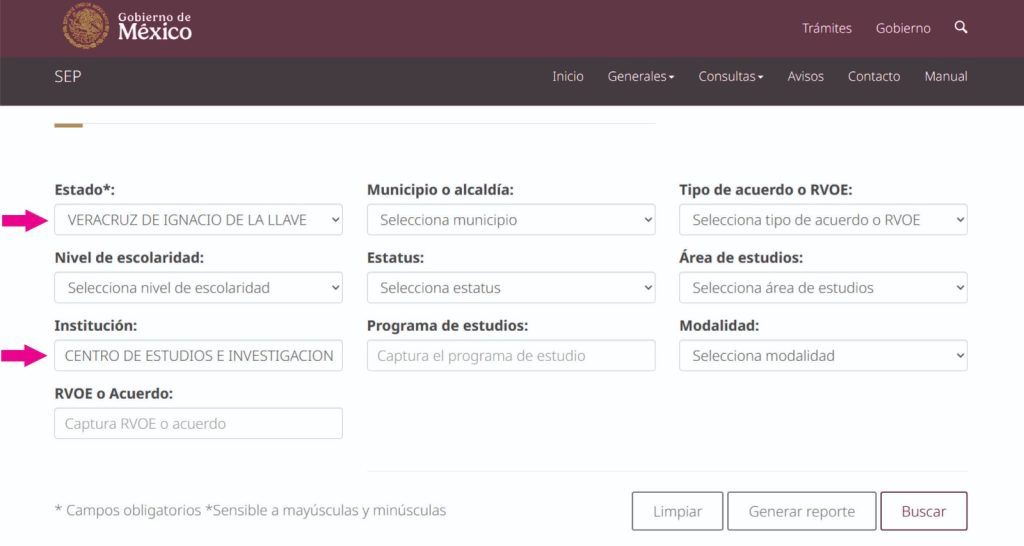Viewport: 1024px width, 546px height.
Task: Click the Gobierno de México logo
Action: pos(127,26)
